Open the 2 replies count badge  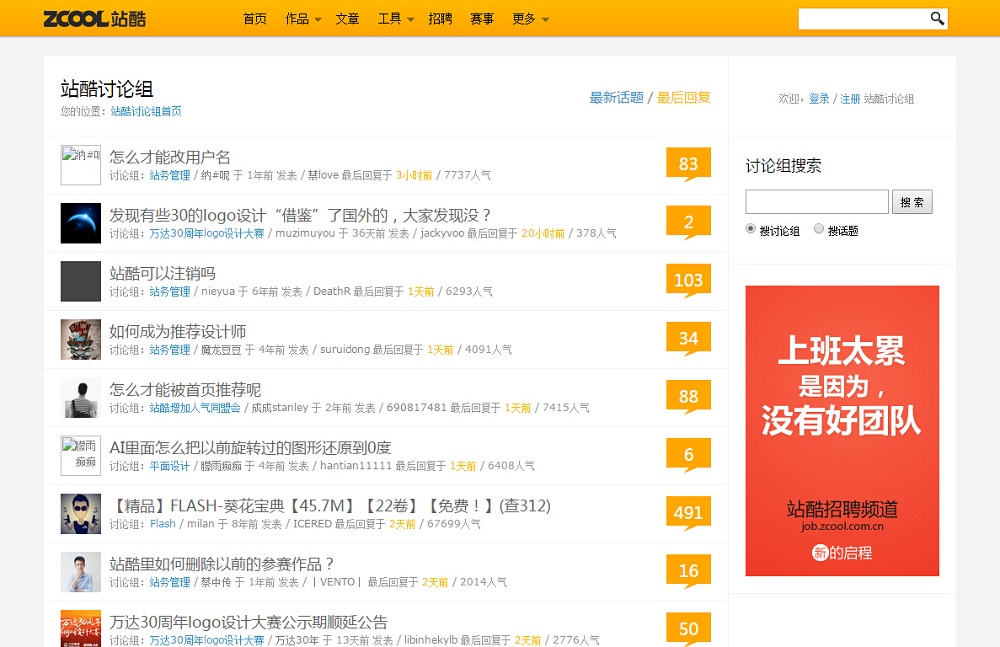pyautogui.click(x=688, y=222)
